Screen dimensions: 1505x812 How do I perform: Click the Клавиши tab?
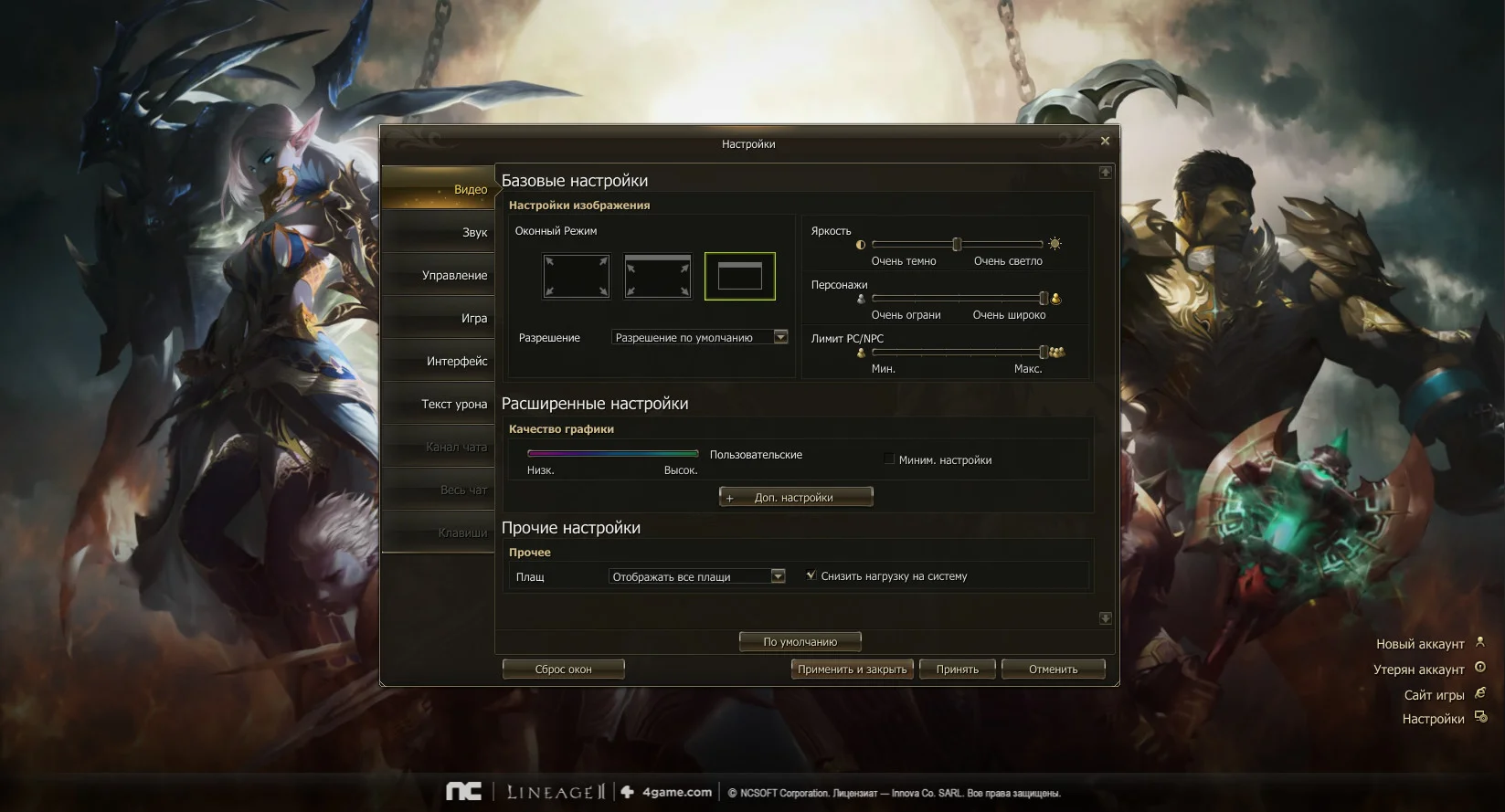pyautogui.click(x=438, y=533)
